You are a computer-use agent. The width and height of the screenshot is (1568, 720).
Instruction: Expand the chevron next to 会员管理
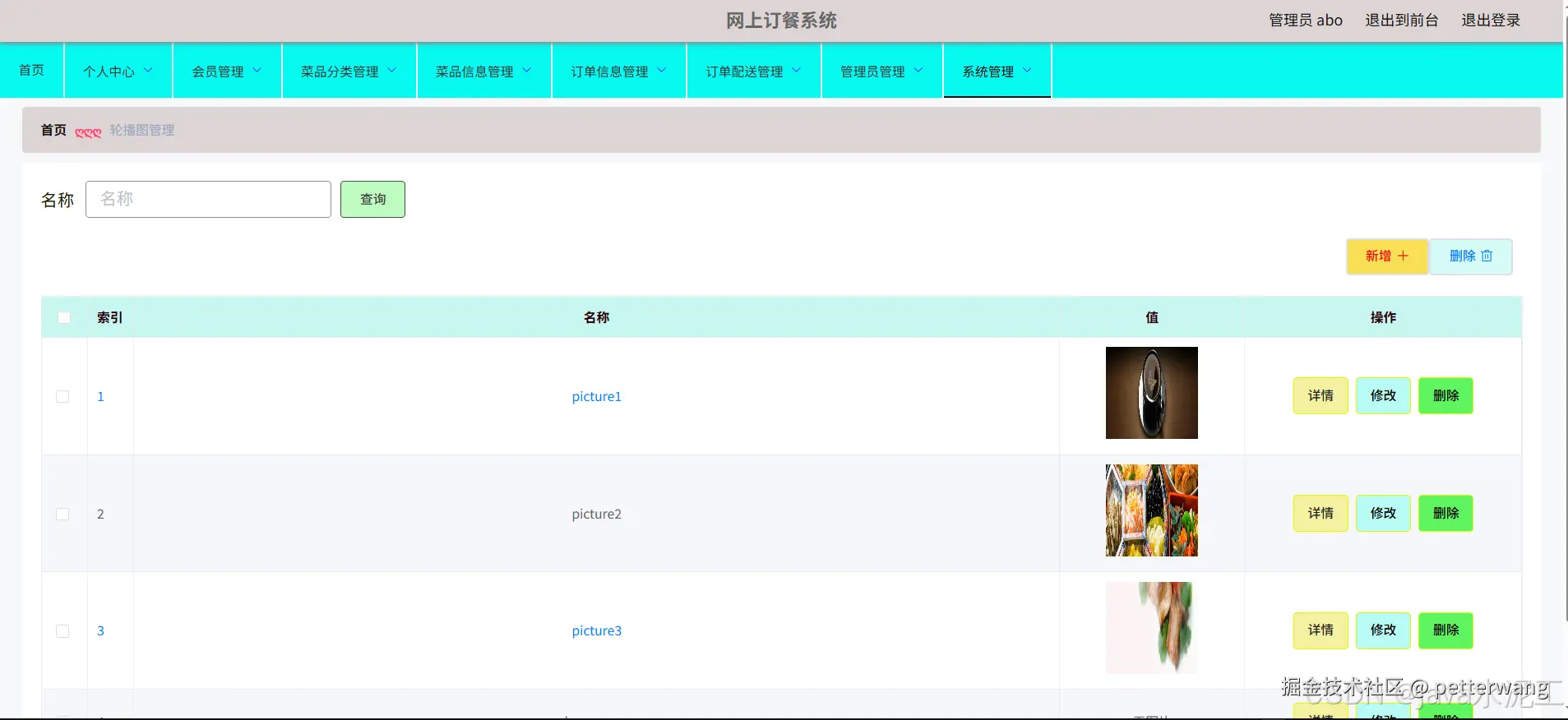point(257,71)
